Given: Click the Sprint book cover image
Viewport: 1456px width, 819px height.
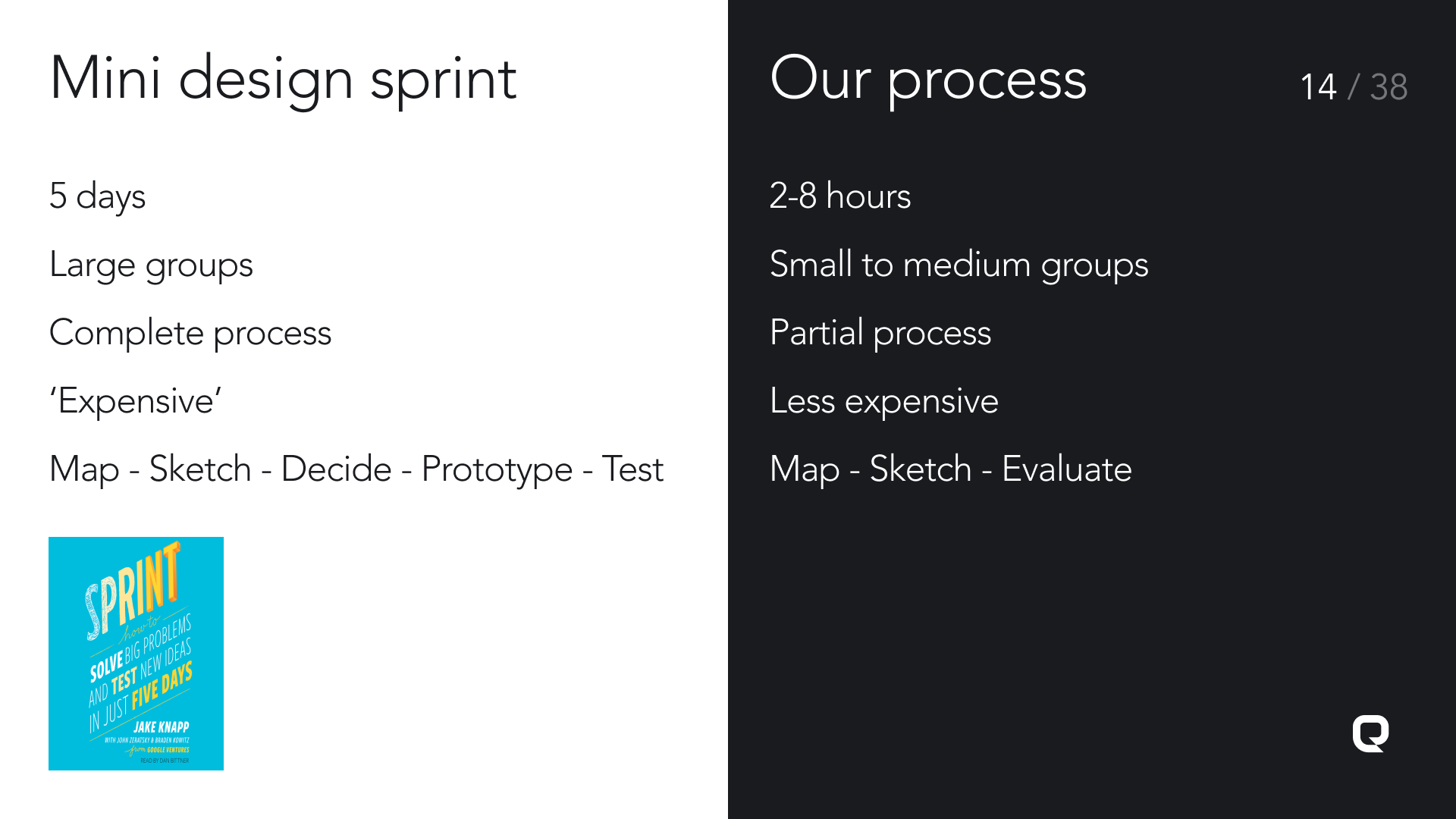Looking at the screenshot, I should [x=136, y=654].
